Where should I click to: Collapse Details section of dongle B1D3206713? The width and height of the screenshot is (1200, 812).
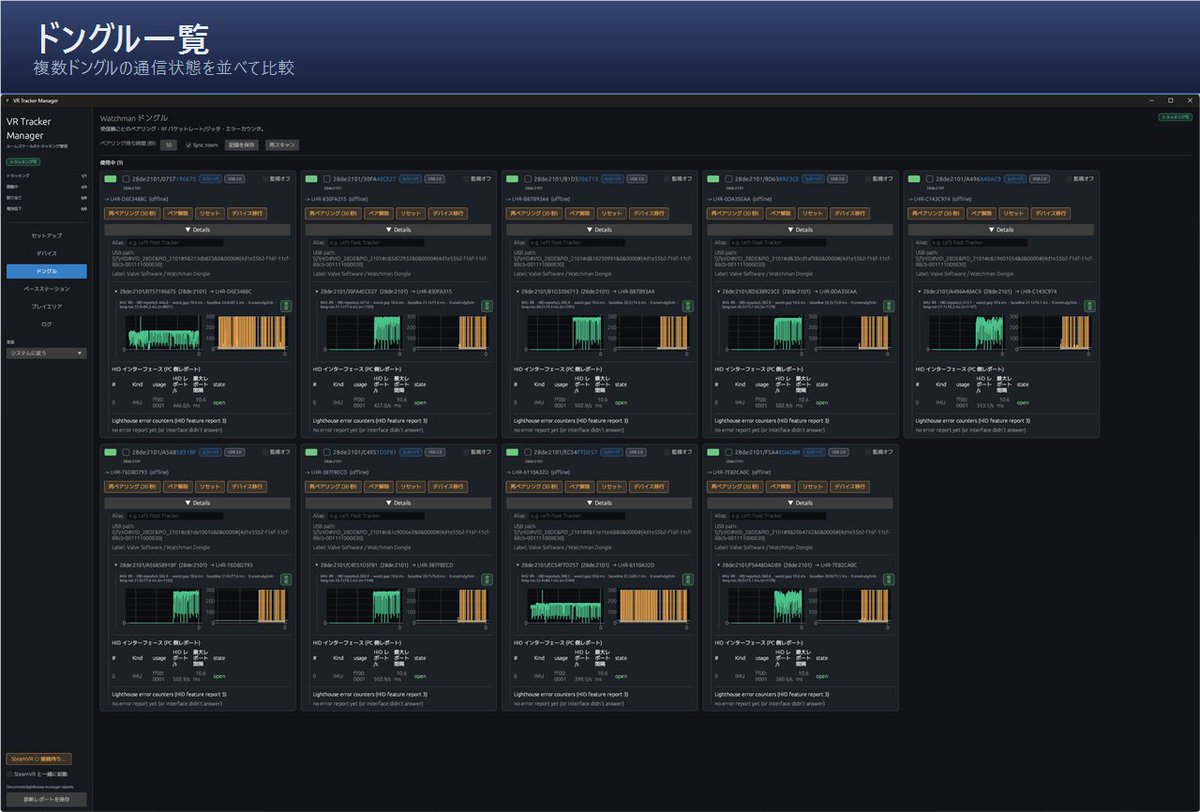[598, 229]
